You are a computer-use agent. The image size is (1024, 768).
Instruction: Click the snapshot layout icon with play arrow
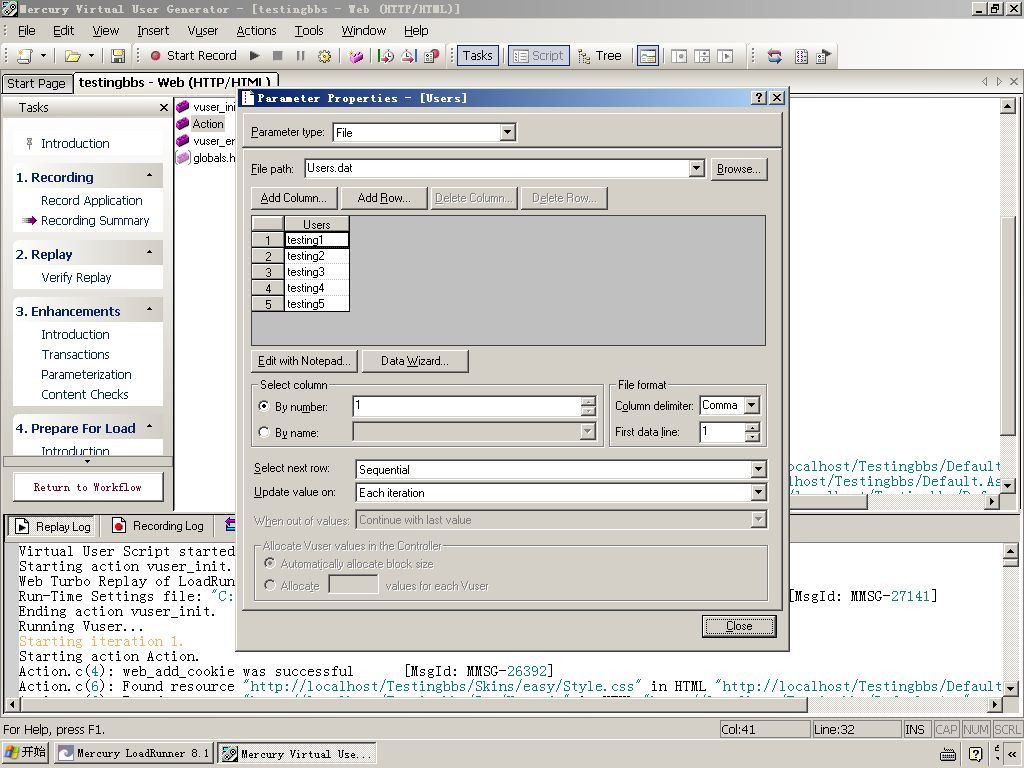[726, 56]
